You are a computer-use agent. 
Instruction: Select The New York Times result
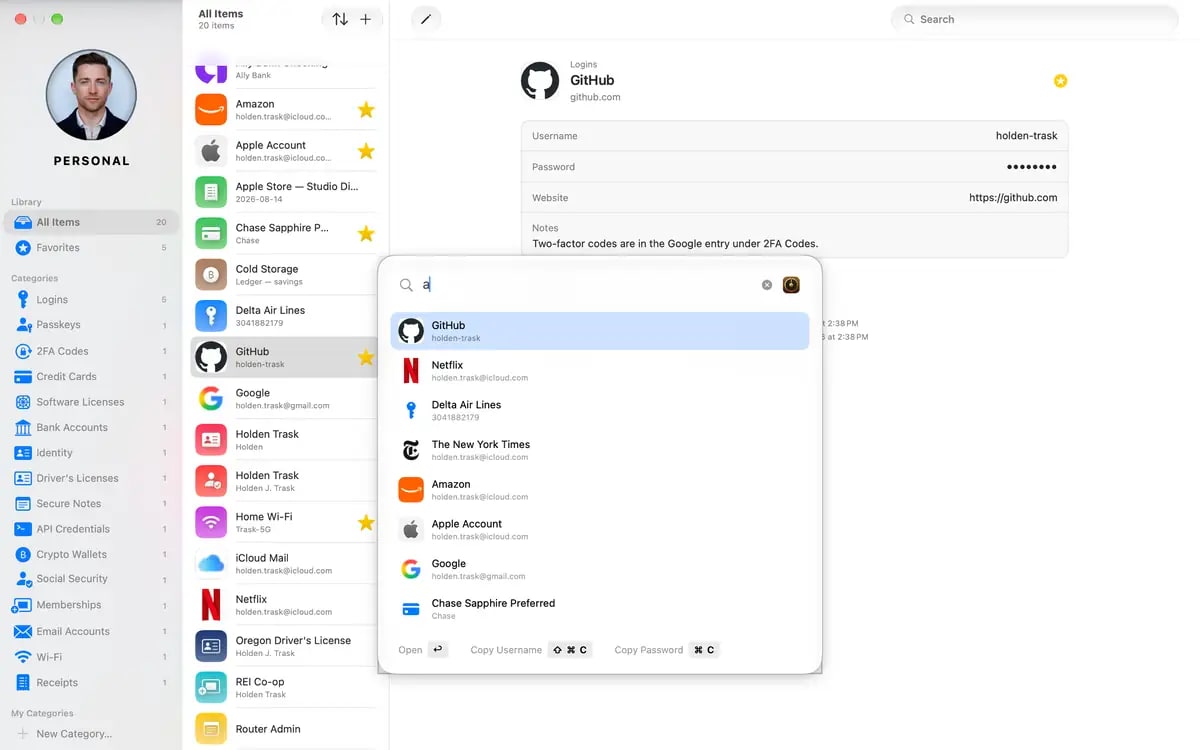(600, 450)
